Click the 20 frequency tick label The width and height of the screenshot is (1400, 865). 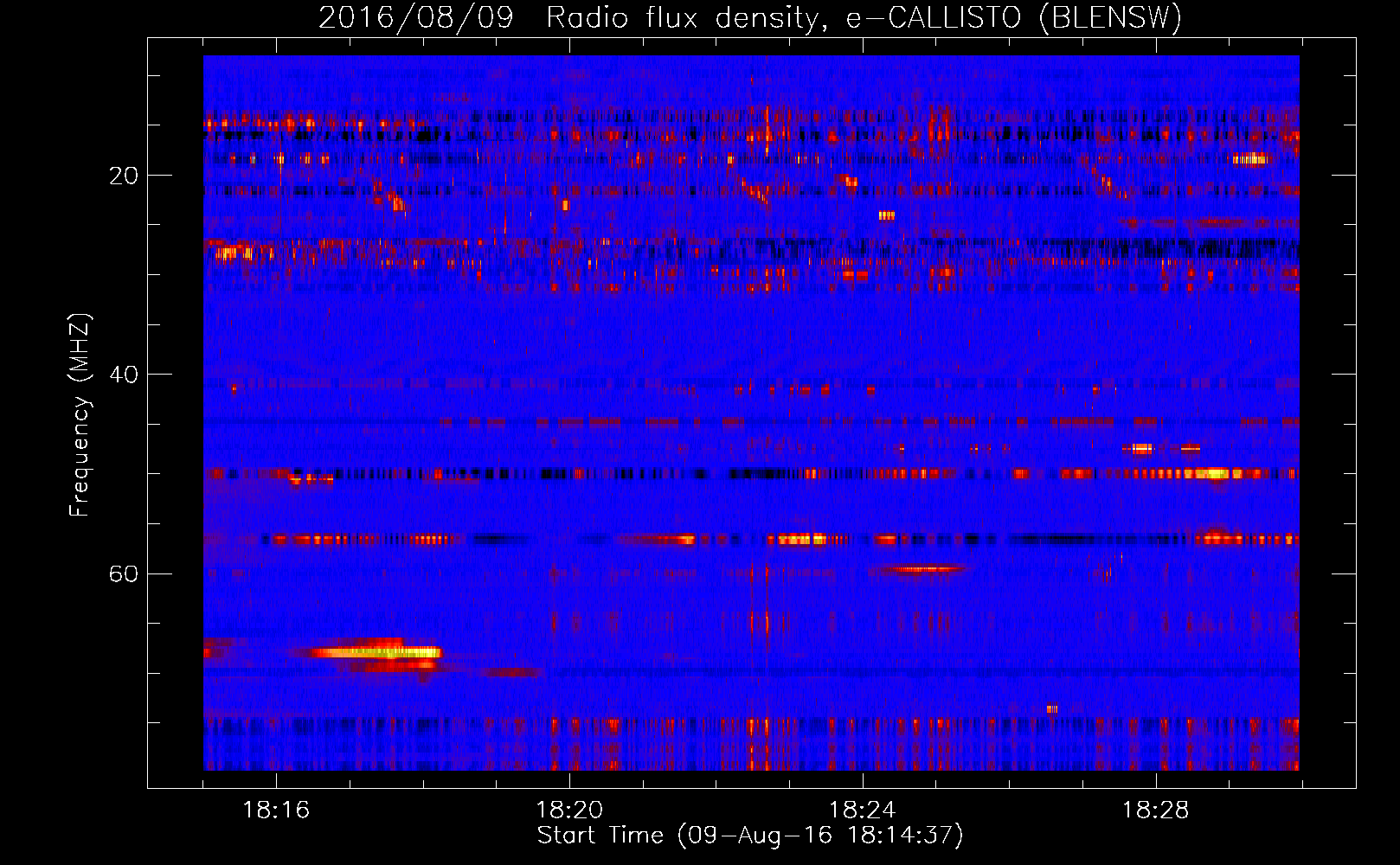pyautogui.click(x=124, y=176)
